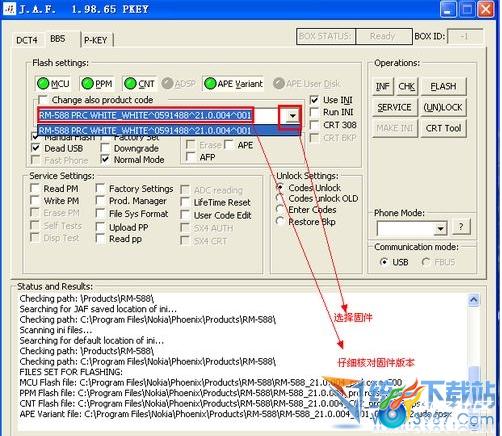The width and height of the screenshot is (502, 436).
Task: Click the FILES SET FOR FLASHING line
Action: [71, 372]
